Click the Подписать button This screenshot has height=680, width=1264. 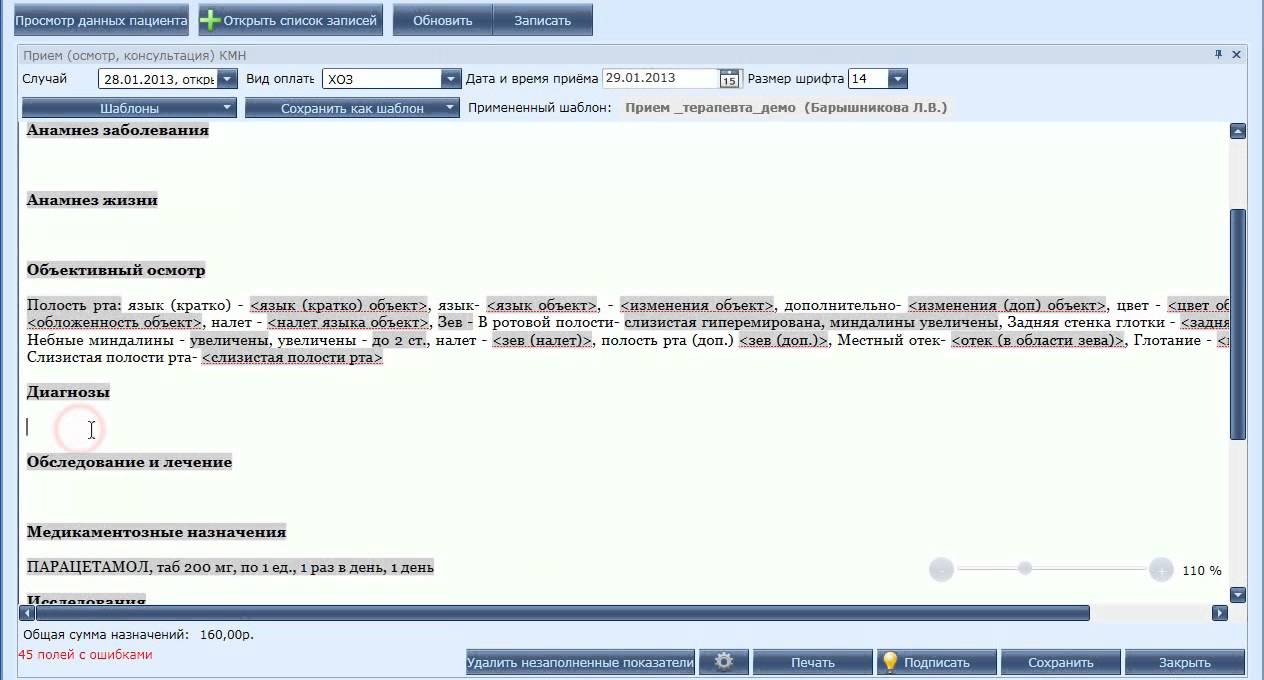coord(936,662)
